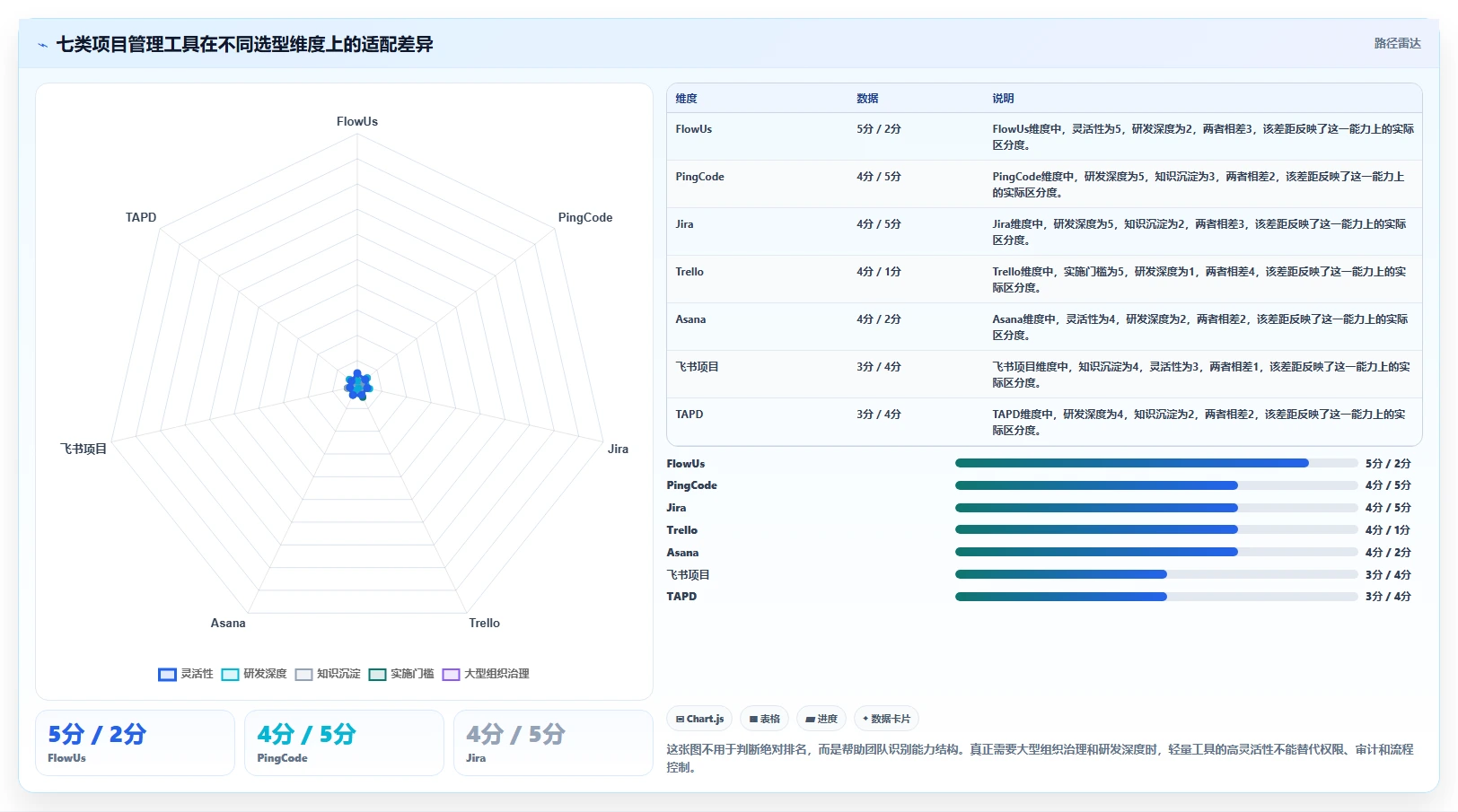Open the PingCode 4分 / 5分 data card
Screen dimensions: 1458x812
344,743
